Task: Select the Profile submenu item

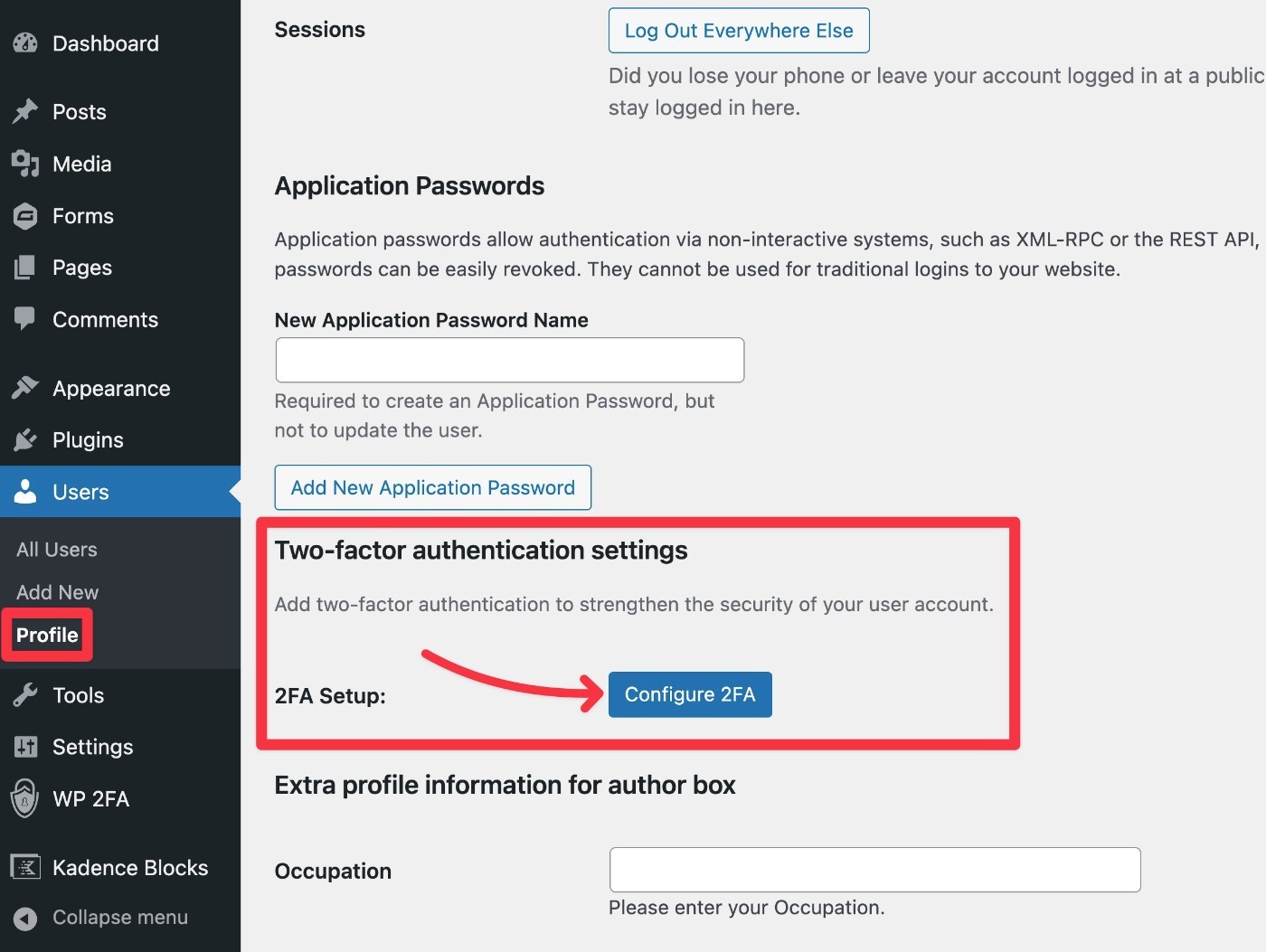Action: coord(47,635)
